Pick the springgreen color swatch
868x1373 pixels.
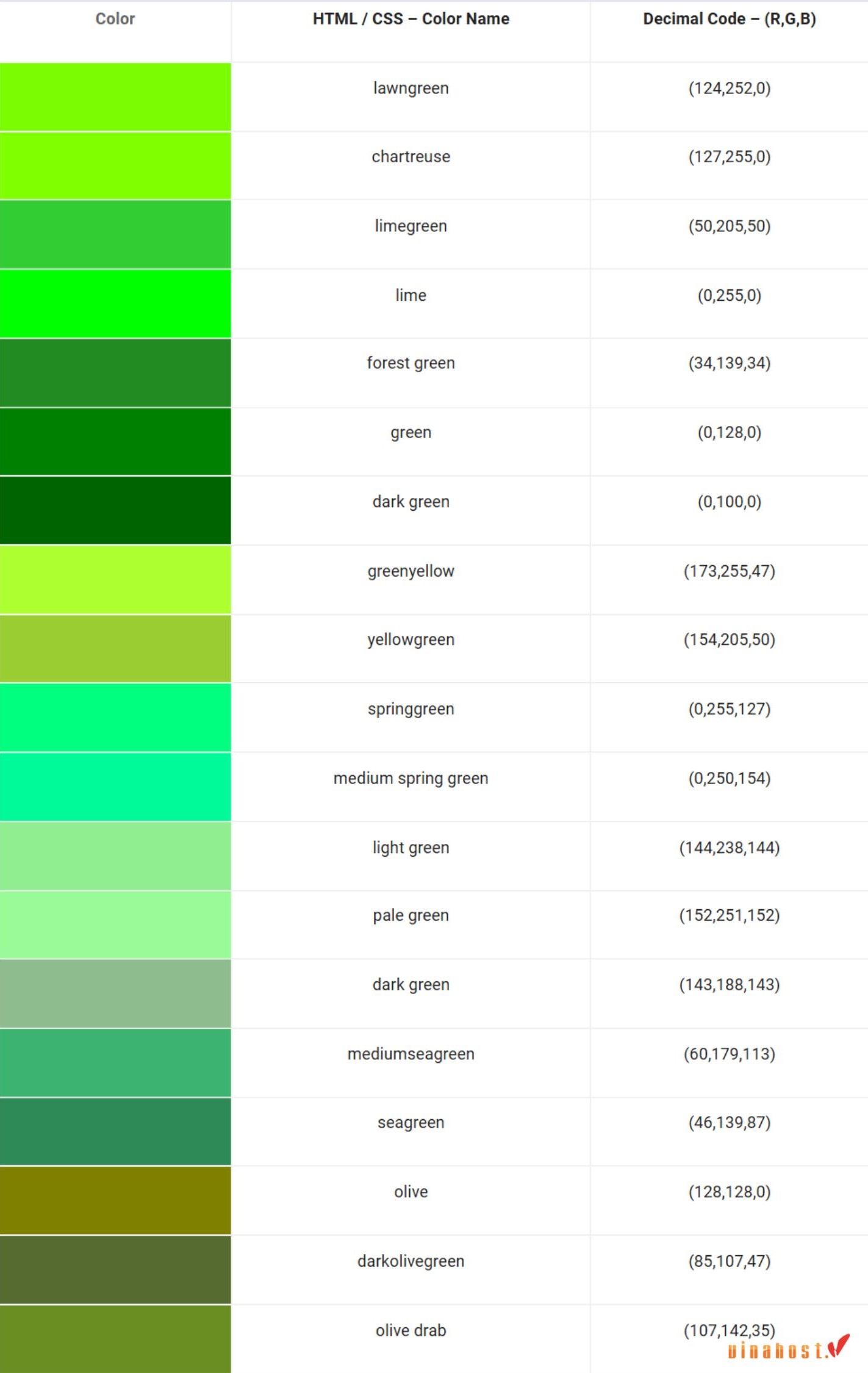(x=115, y=717)
